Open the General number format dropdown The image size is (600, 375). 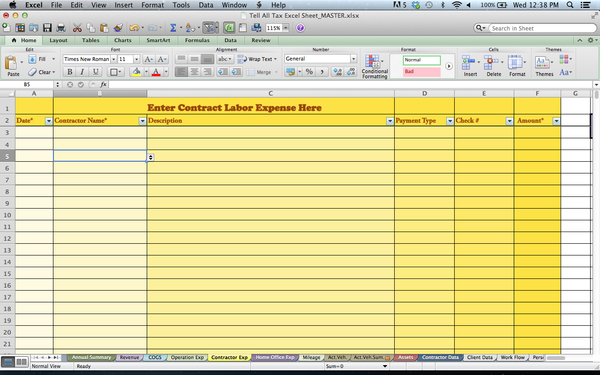(x=353, y=59)
